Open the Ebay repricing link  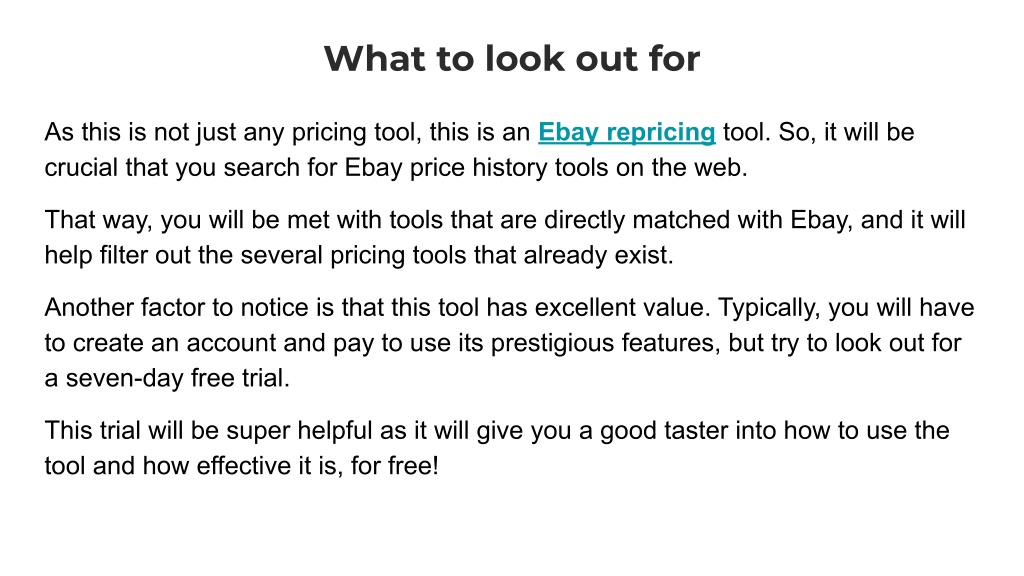coord(626,133)
